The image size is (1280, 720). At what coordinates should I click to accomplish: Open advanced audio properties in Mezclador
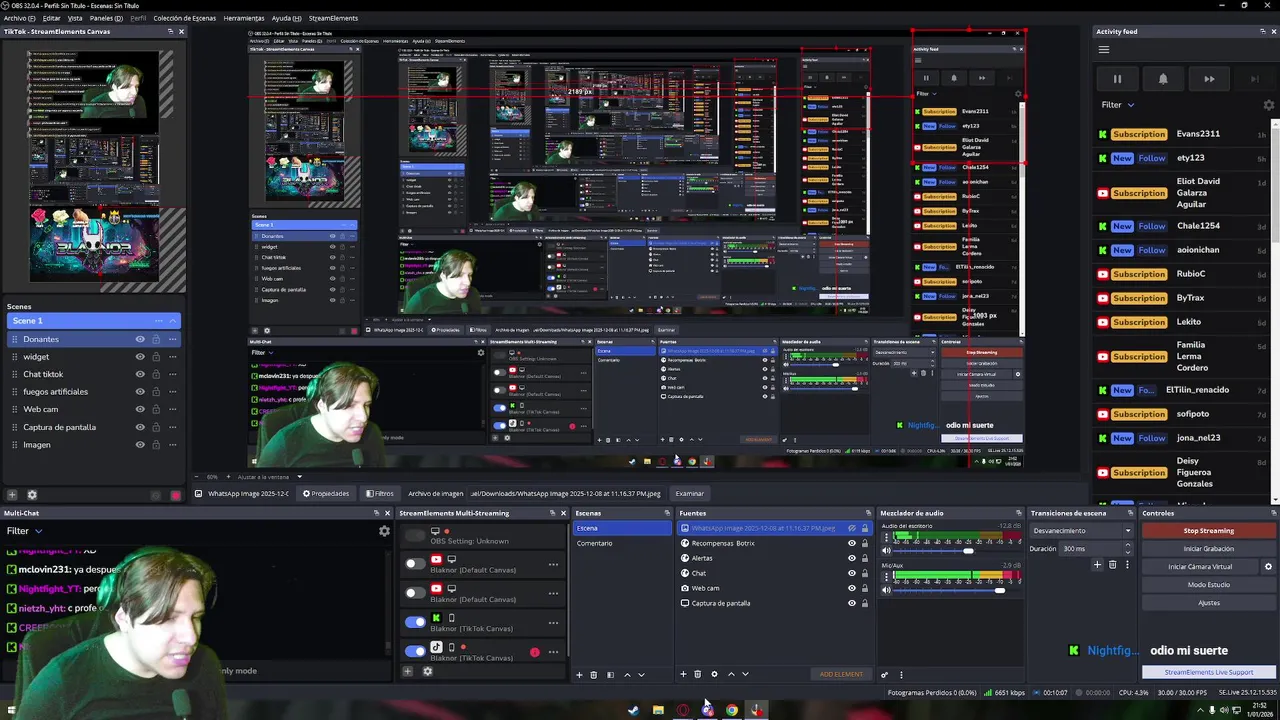(884, 674)
